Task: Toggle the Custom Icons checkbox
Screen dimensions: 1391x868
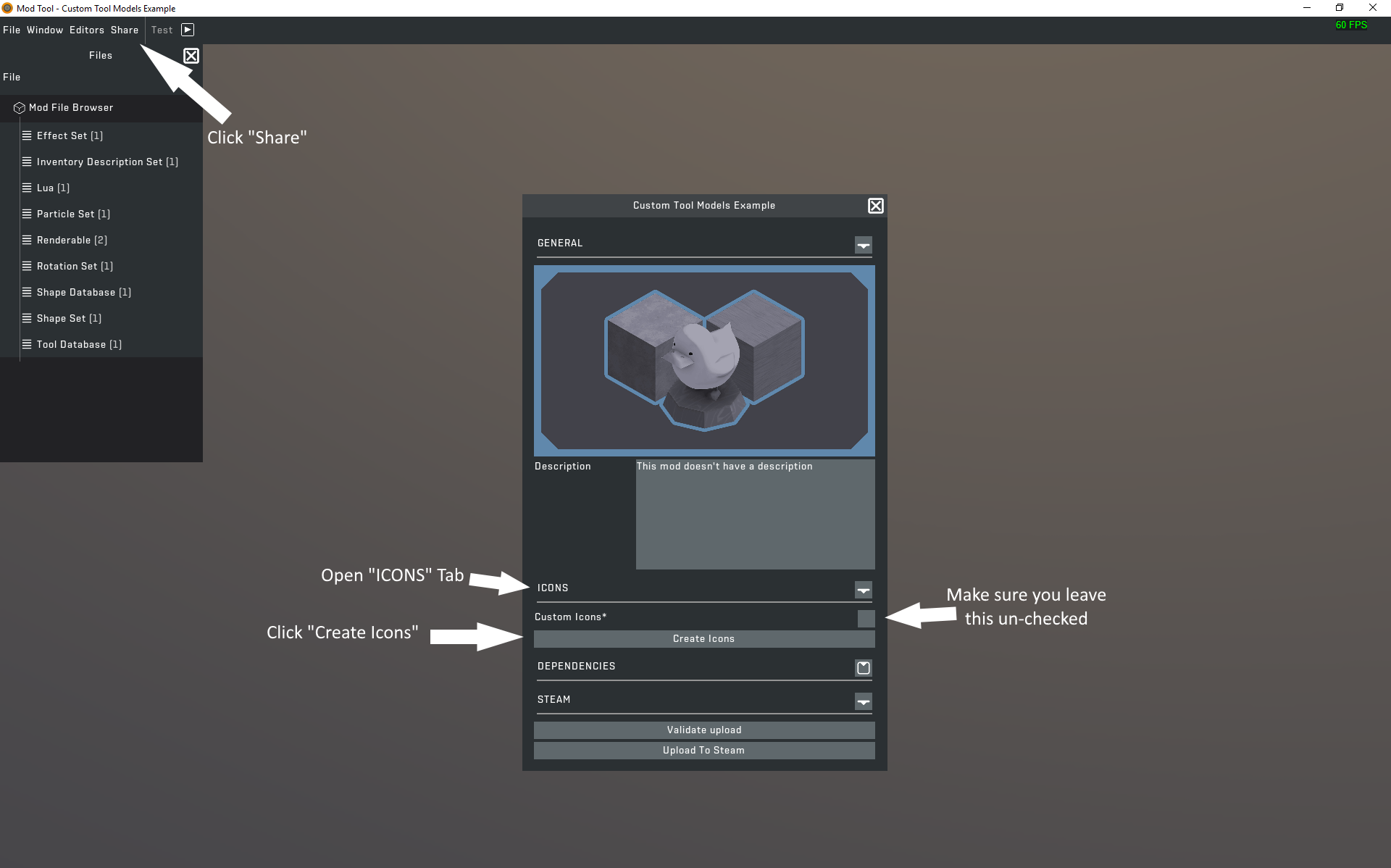Action: [x=866, y=618]
